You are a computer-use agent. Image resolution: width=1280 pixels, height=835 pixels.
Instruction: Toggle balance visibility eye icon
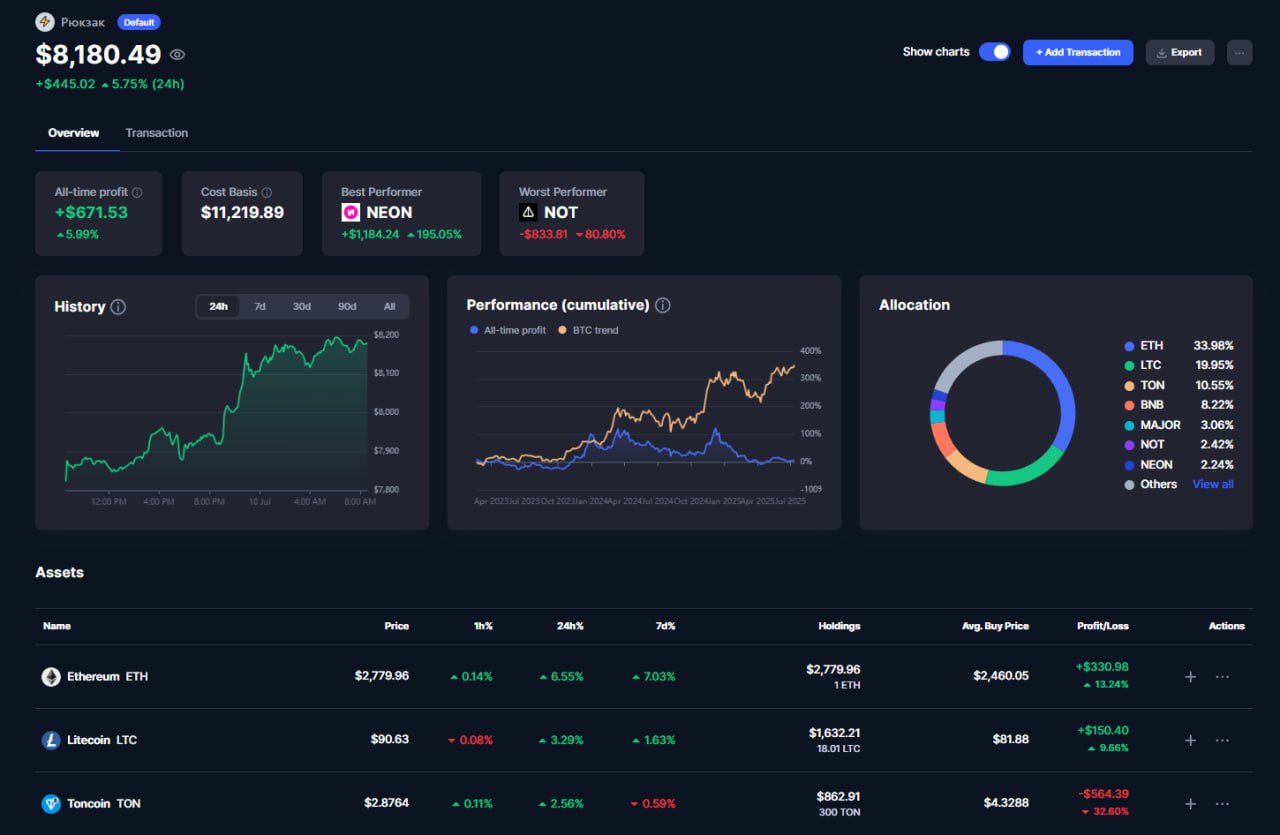pos(177,55)
